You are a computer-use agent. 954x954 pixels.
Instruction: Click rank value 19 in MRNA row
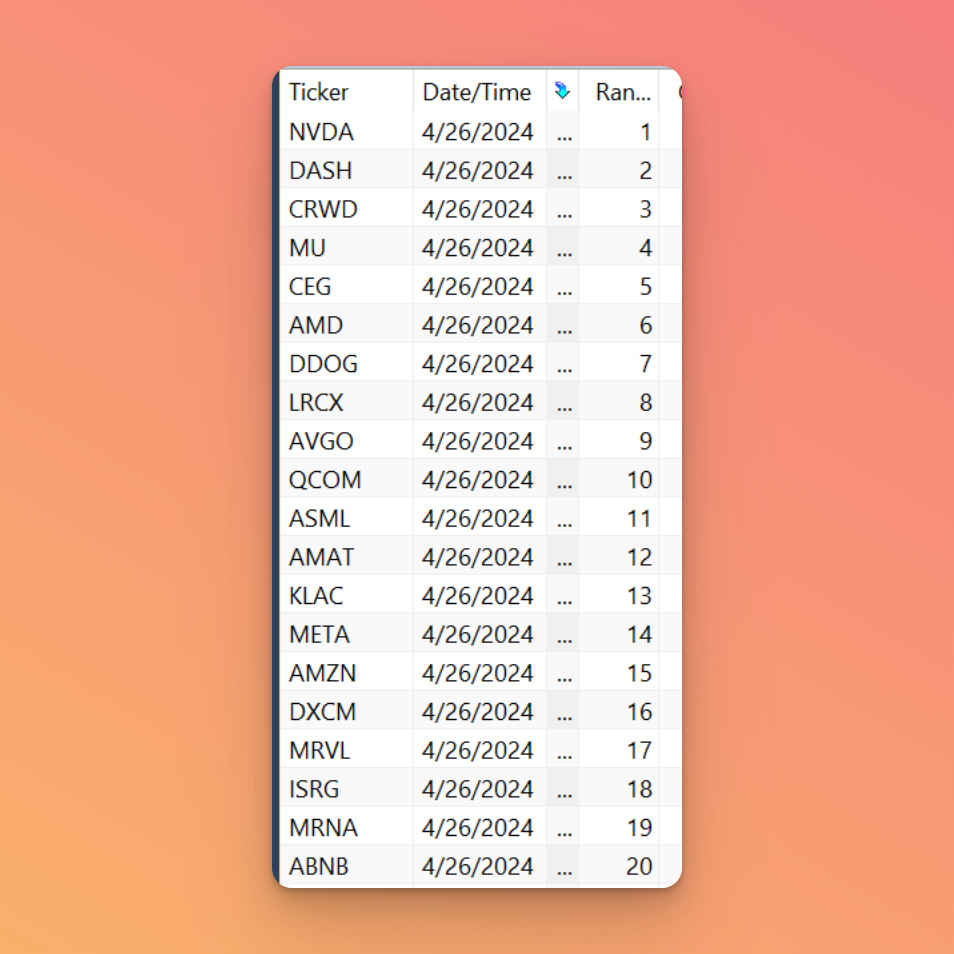tap(618, 827)
